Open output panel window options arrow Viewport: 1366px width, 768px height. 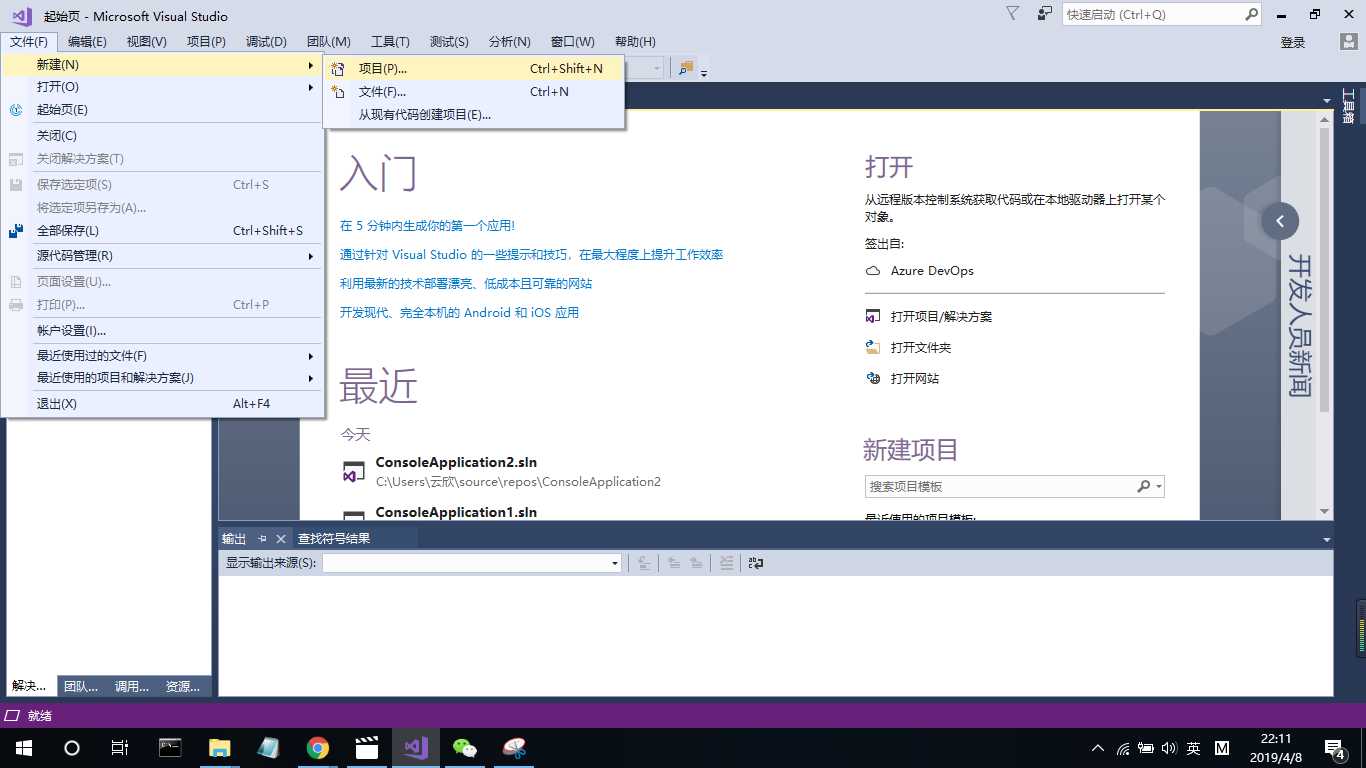(x=1327, y=539)
